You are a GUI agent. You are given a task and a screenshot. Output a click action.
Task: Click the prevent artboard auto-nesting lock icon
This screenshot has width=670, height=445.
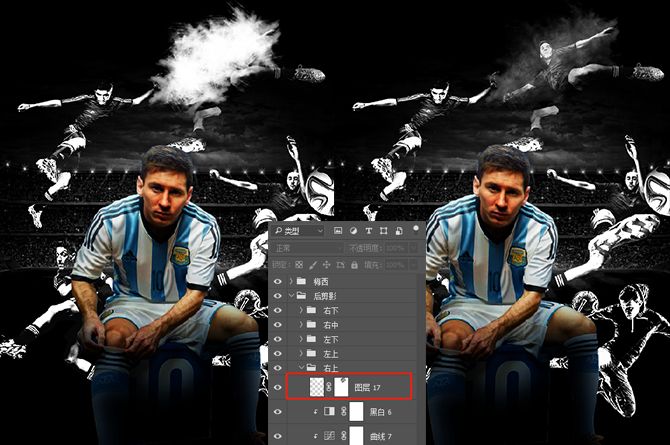[x=340, y=265]
